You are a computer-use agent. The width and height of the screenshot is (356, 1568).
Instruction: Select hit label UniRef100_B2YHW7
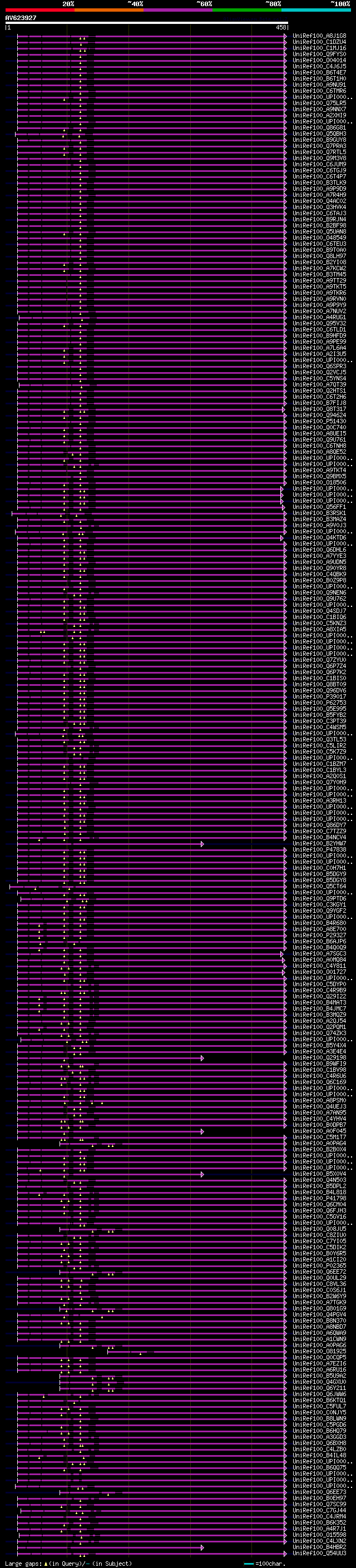tap(319, 844)
